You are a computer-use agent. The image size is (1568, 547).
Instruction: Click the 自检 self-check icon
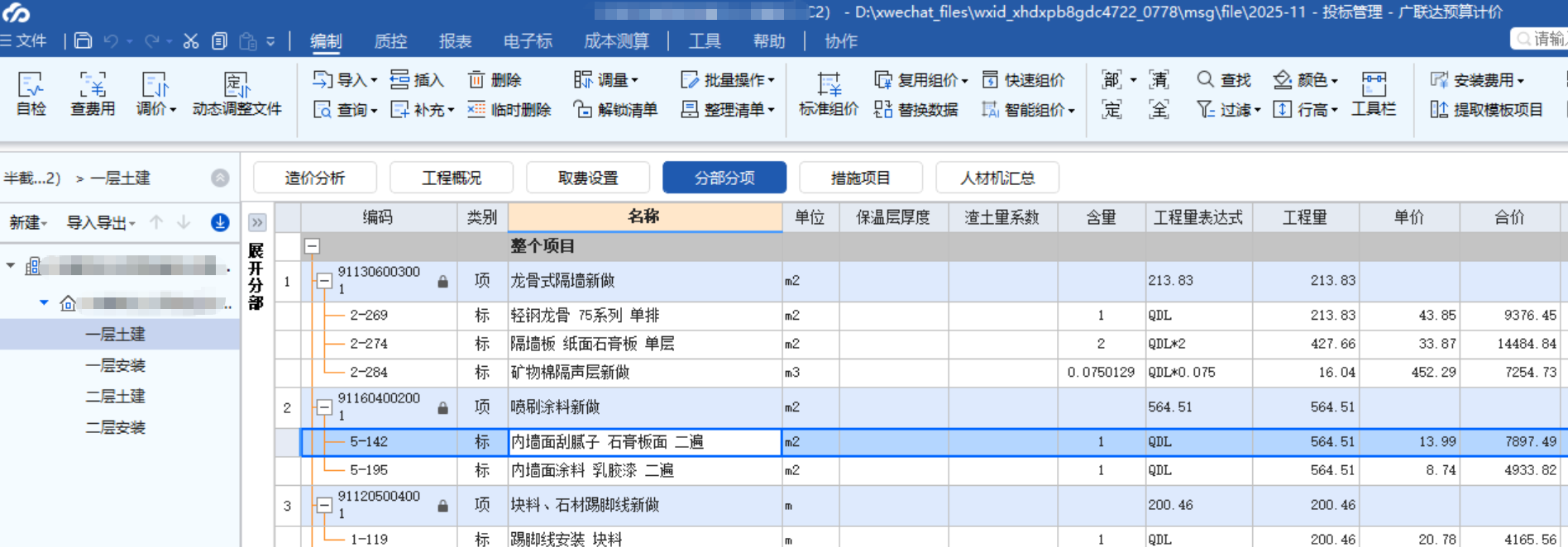click(31, 93)
